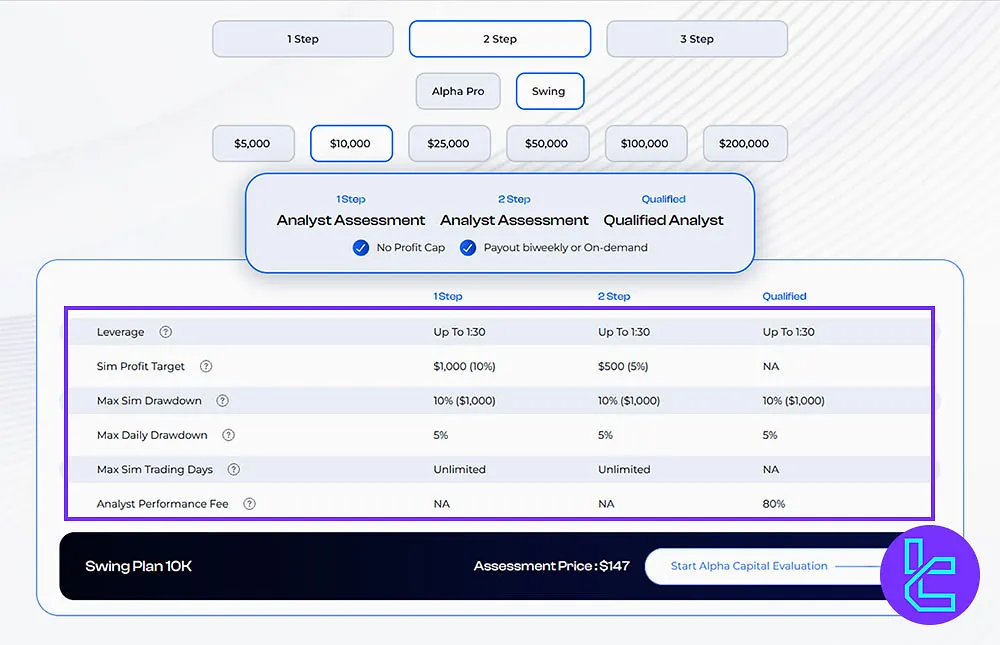Click the Assessment Price: $147 text
The image size is (1000, 645).
coord(552,566)
